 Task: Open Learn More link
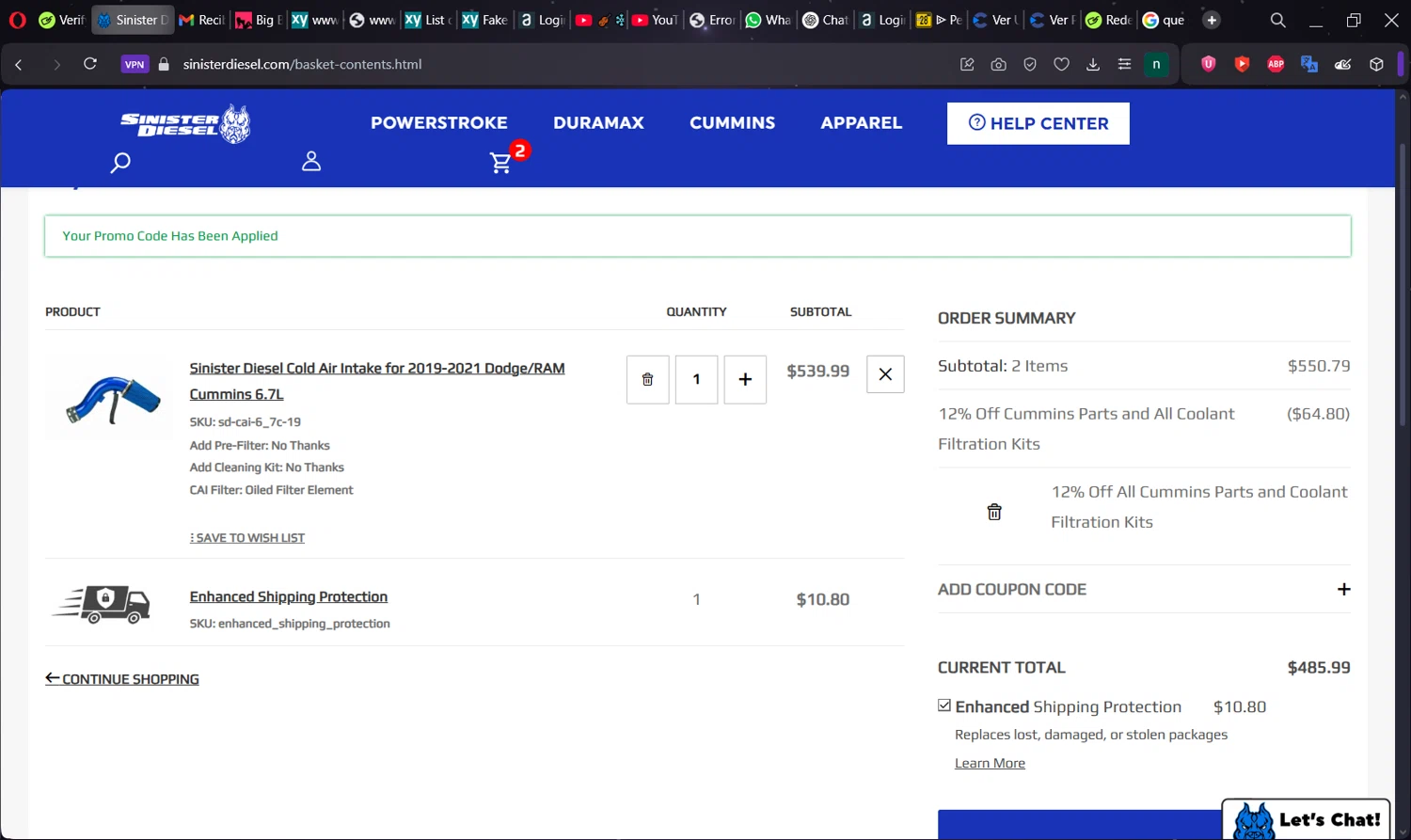coord(990,763)
